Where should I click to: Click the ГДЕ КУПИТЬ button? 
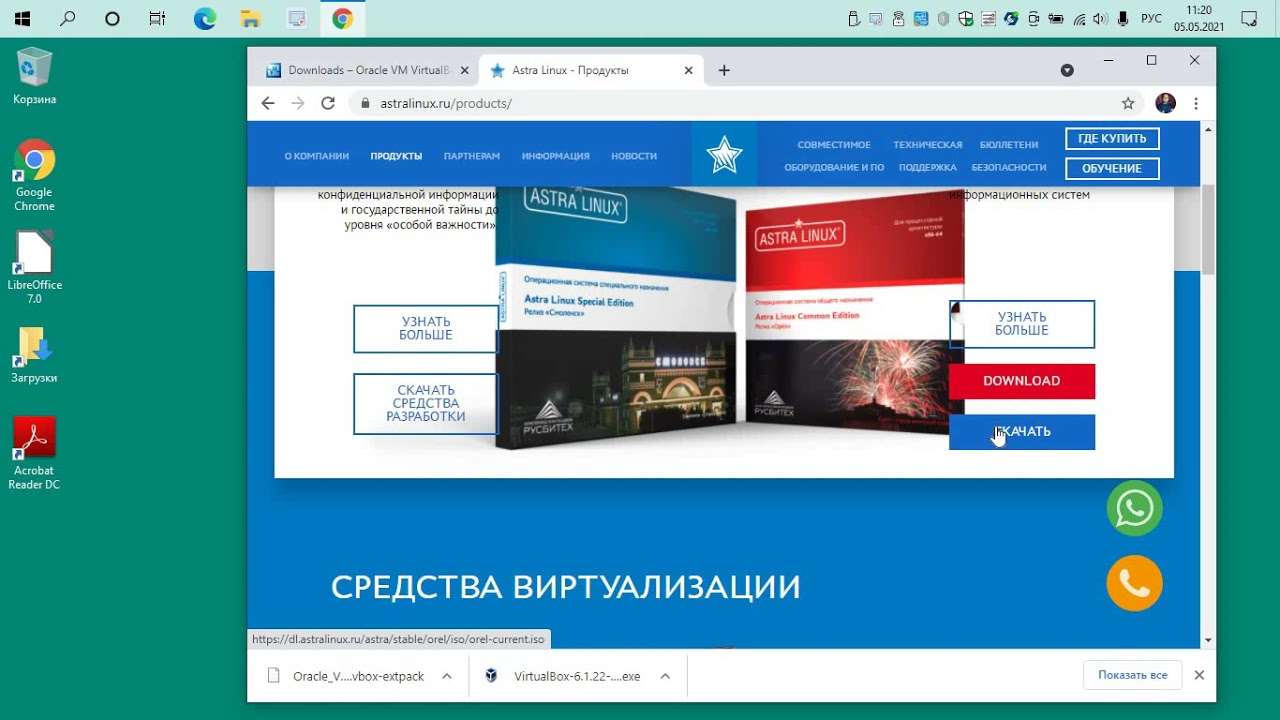1112,139
